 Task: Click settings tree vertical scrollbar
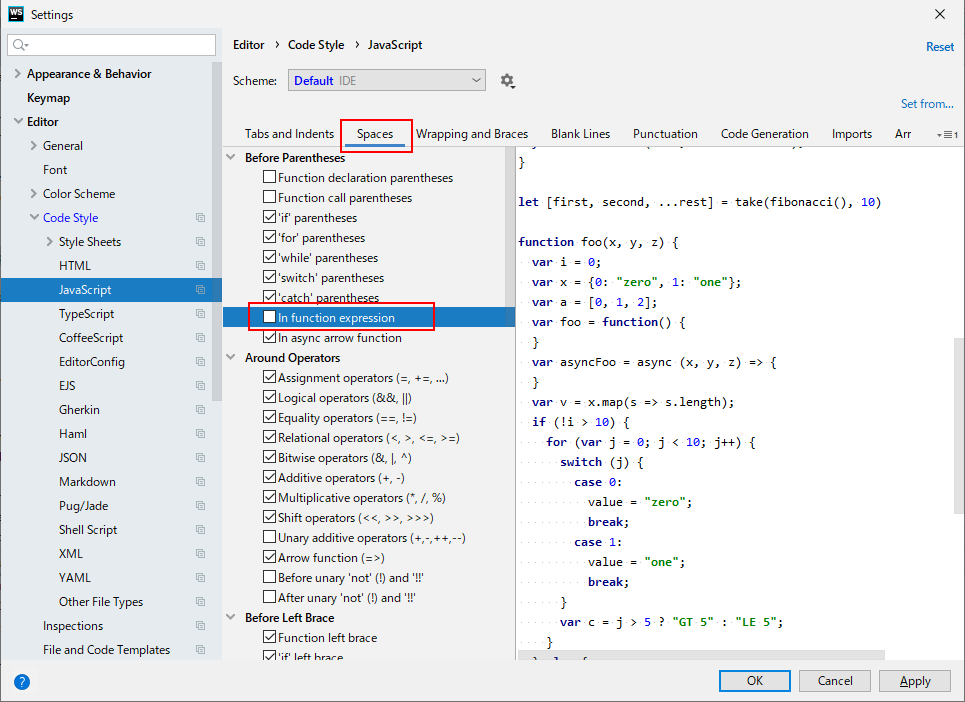(x=217, y=231)
